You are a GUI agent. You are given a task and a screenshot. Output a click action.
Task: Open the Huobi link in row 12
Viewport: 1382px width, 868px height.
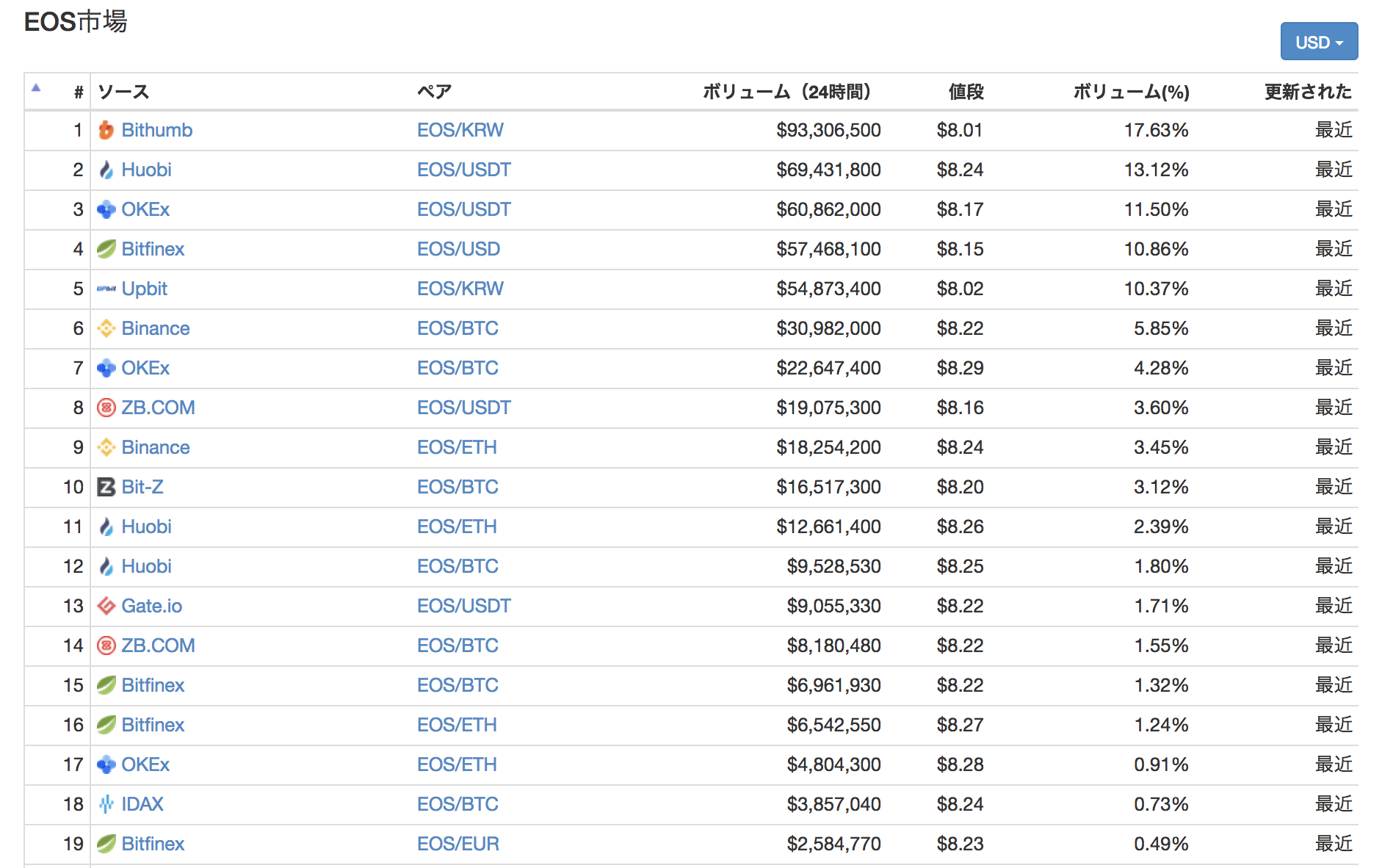(146, 566)
